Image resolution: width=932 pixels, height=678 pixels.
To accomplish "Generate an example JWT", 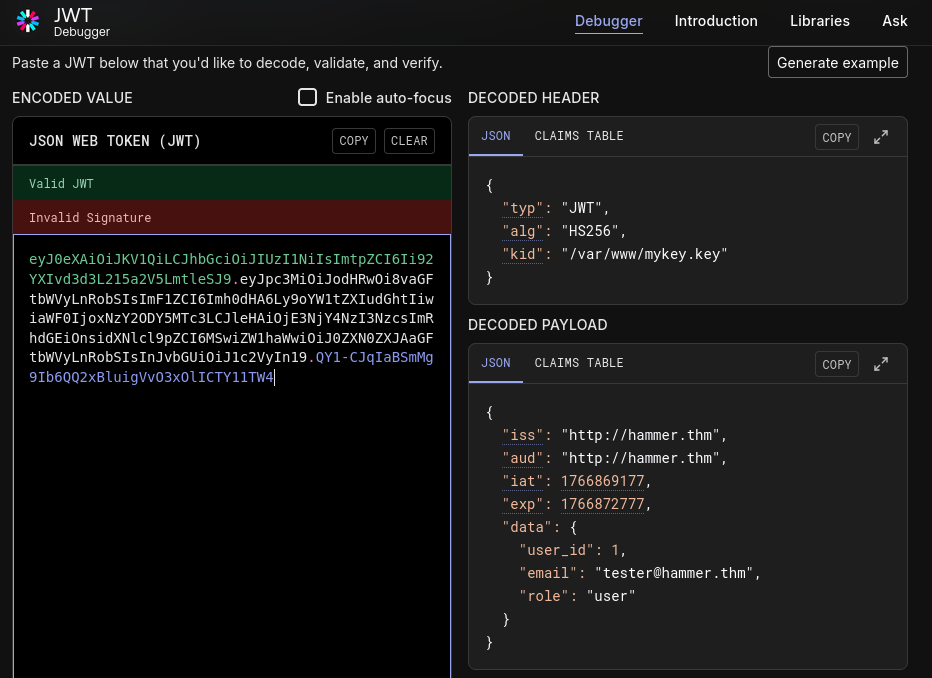I will pos(837,62).
